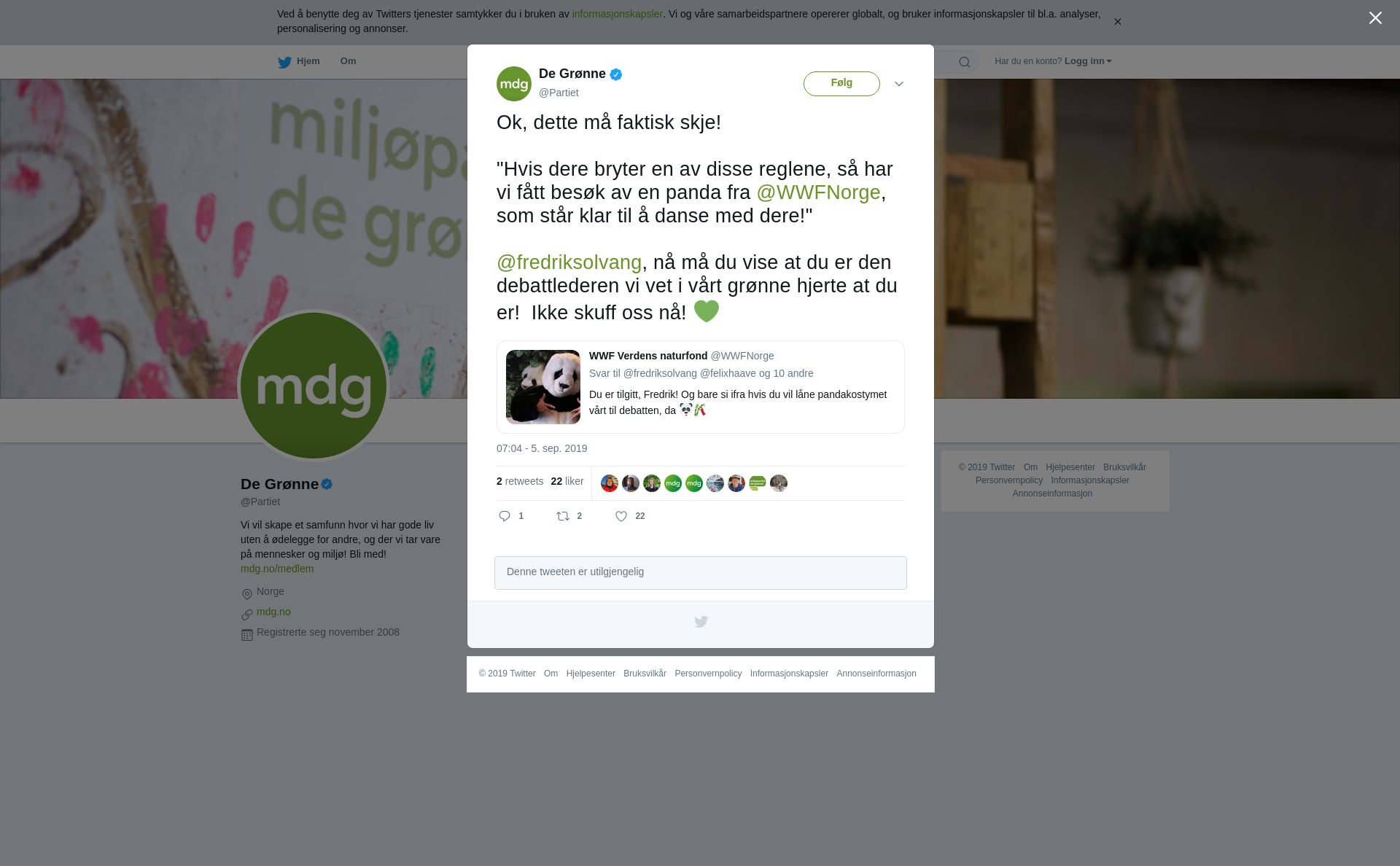Close the tweet overlay with X

coord(1375,18)
